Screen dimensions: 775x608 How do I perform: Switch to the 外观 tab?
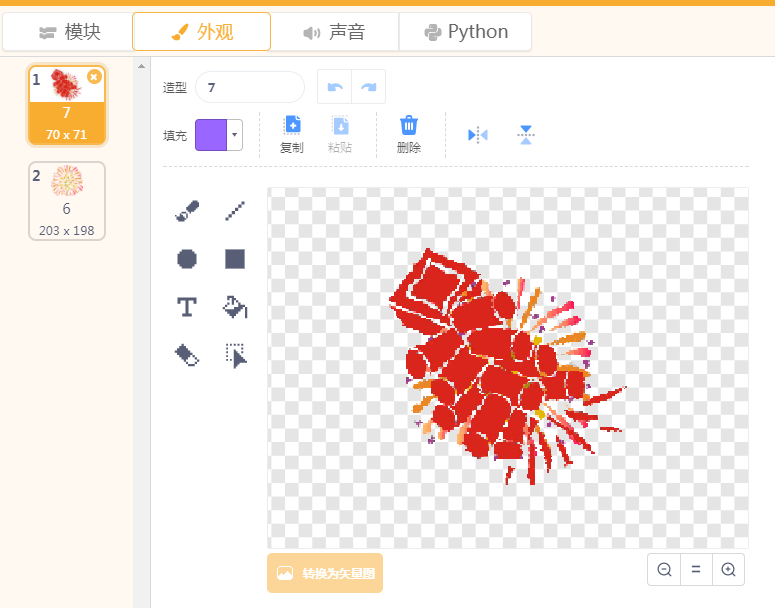click(202, 32)
